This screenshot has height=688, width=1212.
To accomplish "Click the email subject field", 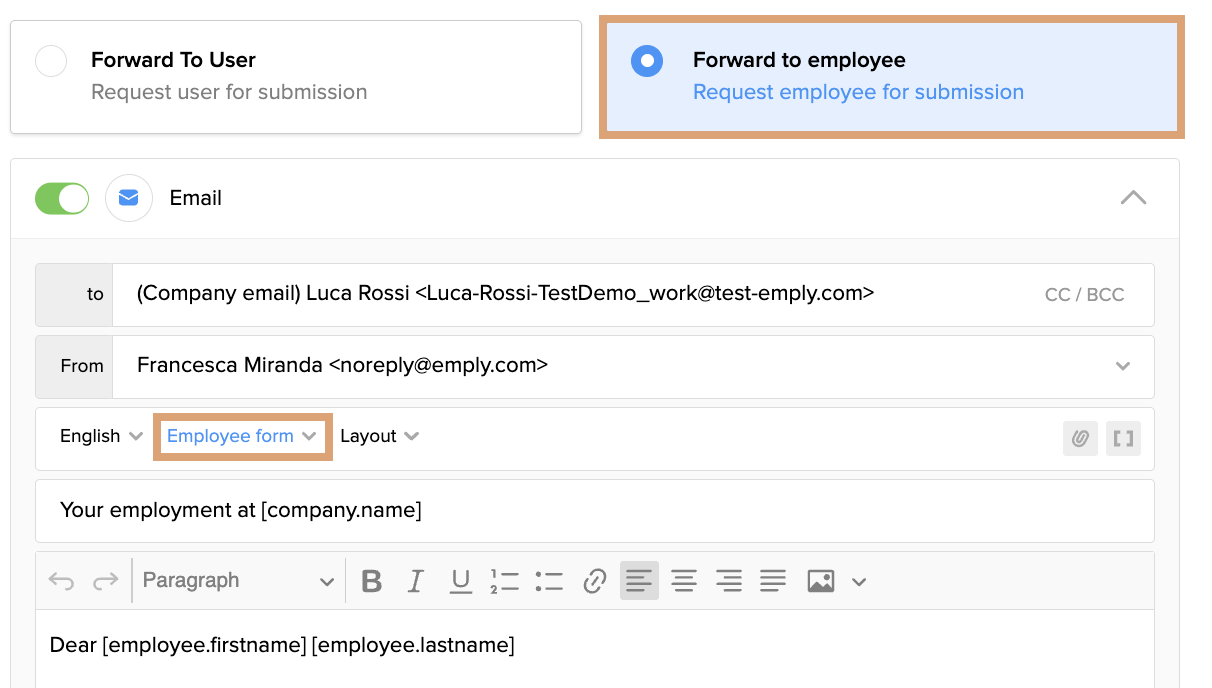I will point(594,511).
